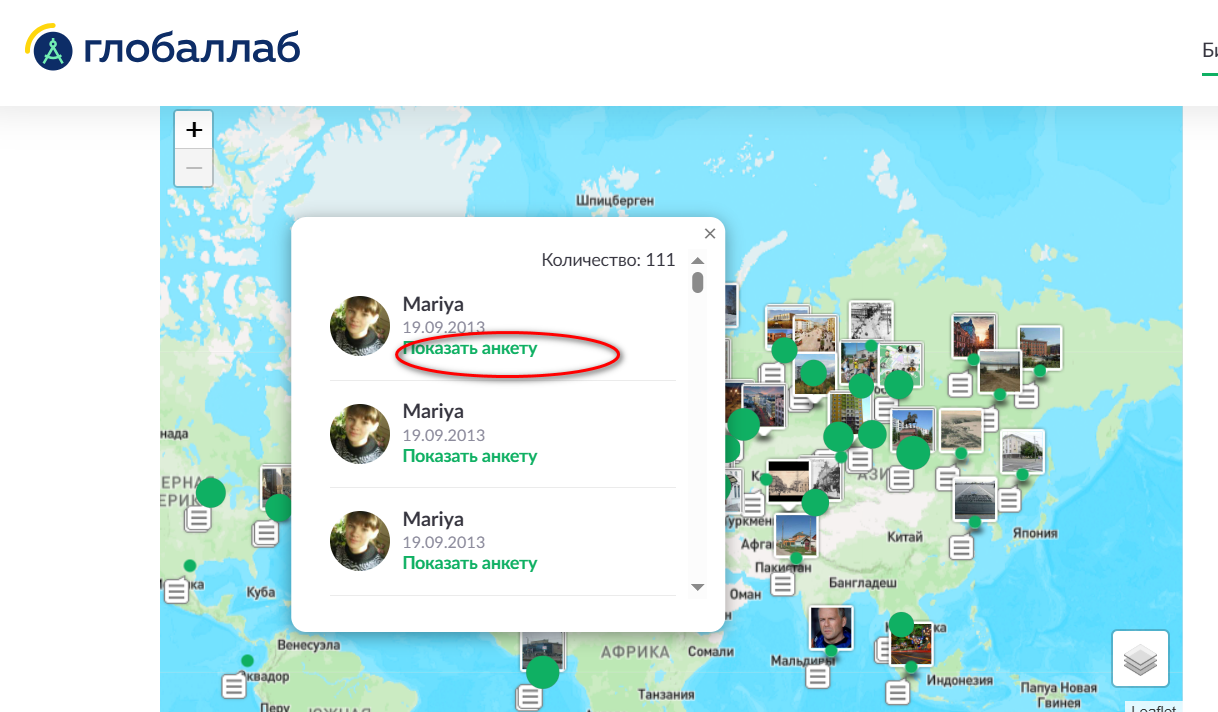The image size is (1218, 712).
Task: Close the popup with the X button
Action: (710, 234)
